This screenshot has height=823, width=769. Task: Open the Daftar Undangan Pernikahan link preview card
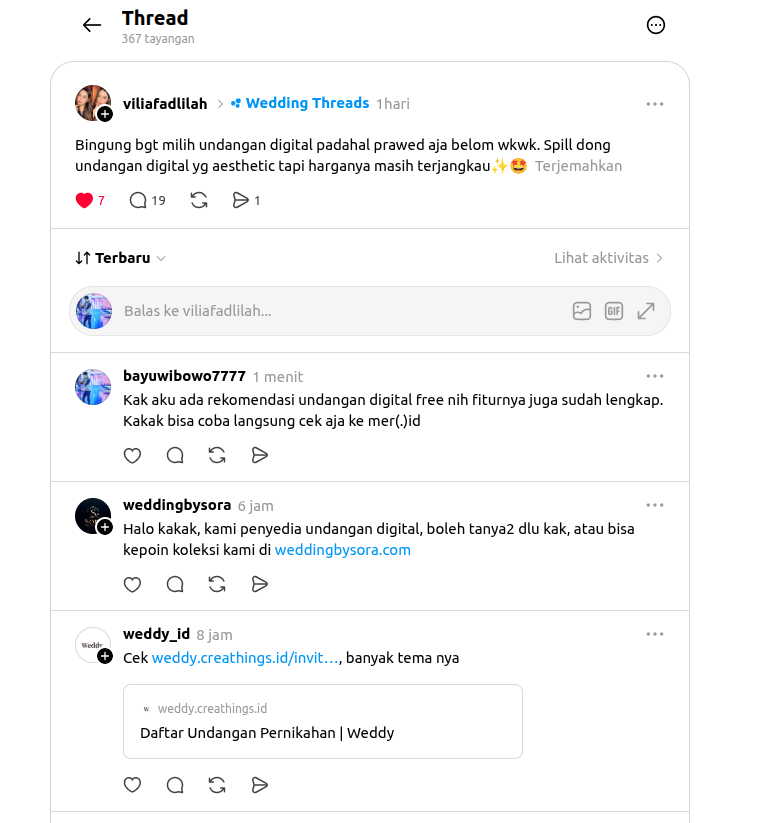(323, 722)
